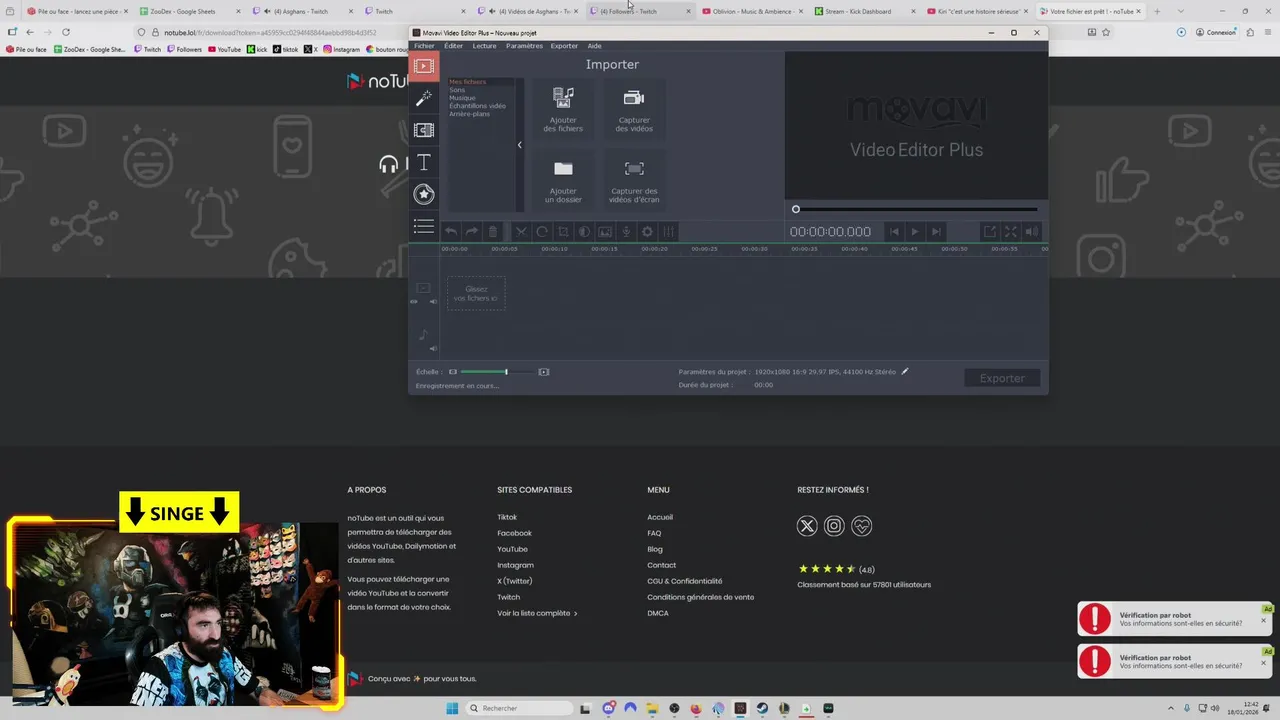Screen dimensions: 1280x720
Task: Click the Play button in preview
Action: [x=915, y=232]
